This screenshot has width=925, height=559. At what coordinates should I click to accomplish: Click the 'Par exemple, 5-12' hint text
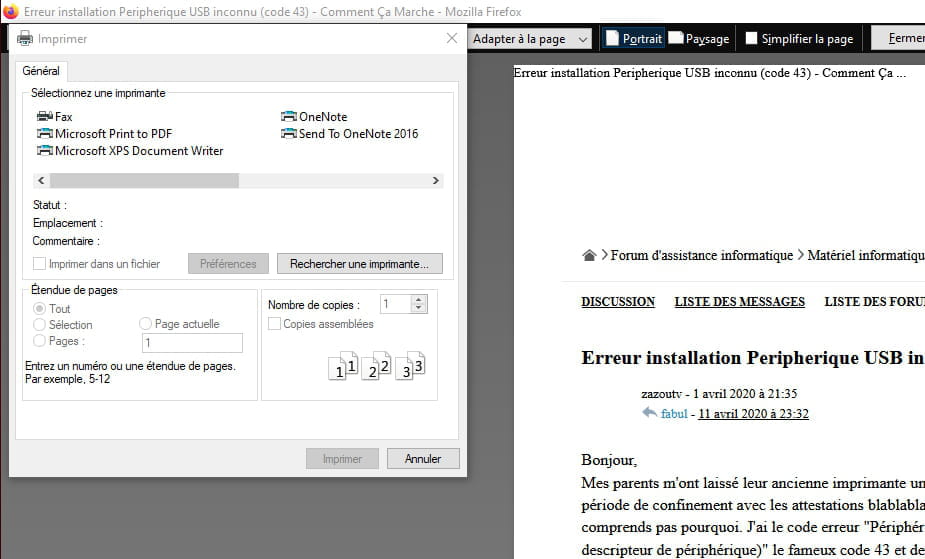point(67,379)
